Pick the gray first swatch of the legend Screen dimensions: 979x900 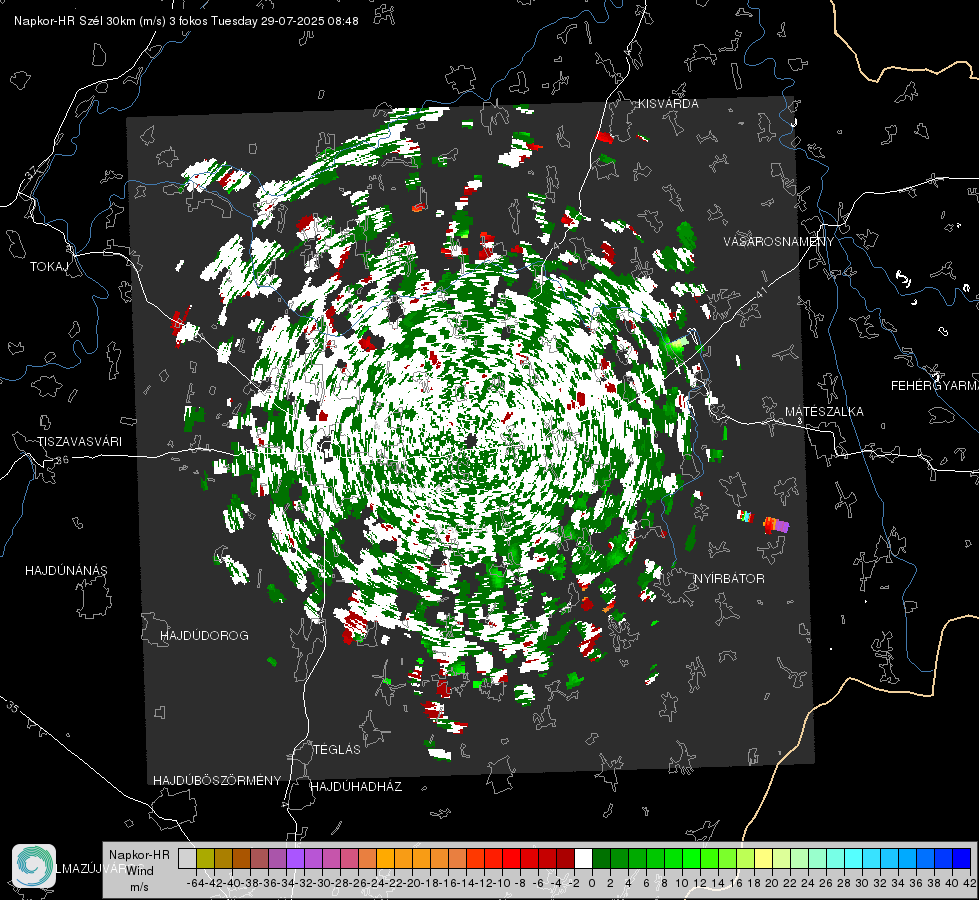tap(187, 858)
